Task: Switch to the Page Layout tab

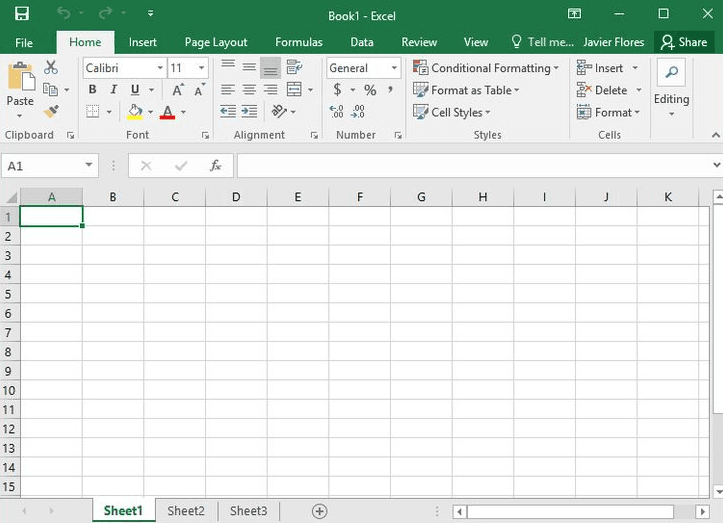Action: pos(216,42)
